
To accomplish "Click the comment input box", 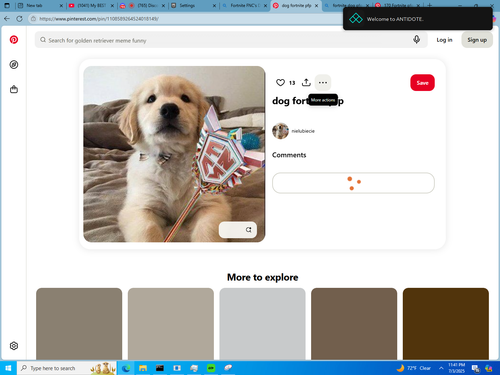I will (353, 183).
